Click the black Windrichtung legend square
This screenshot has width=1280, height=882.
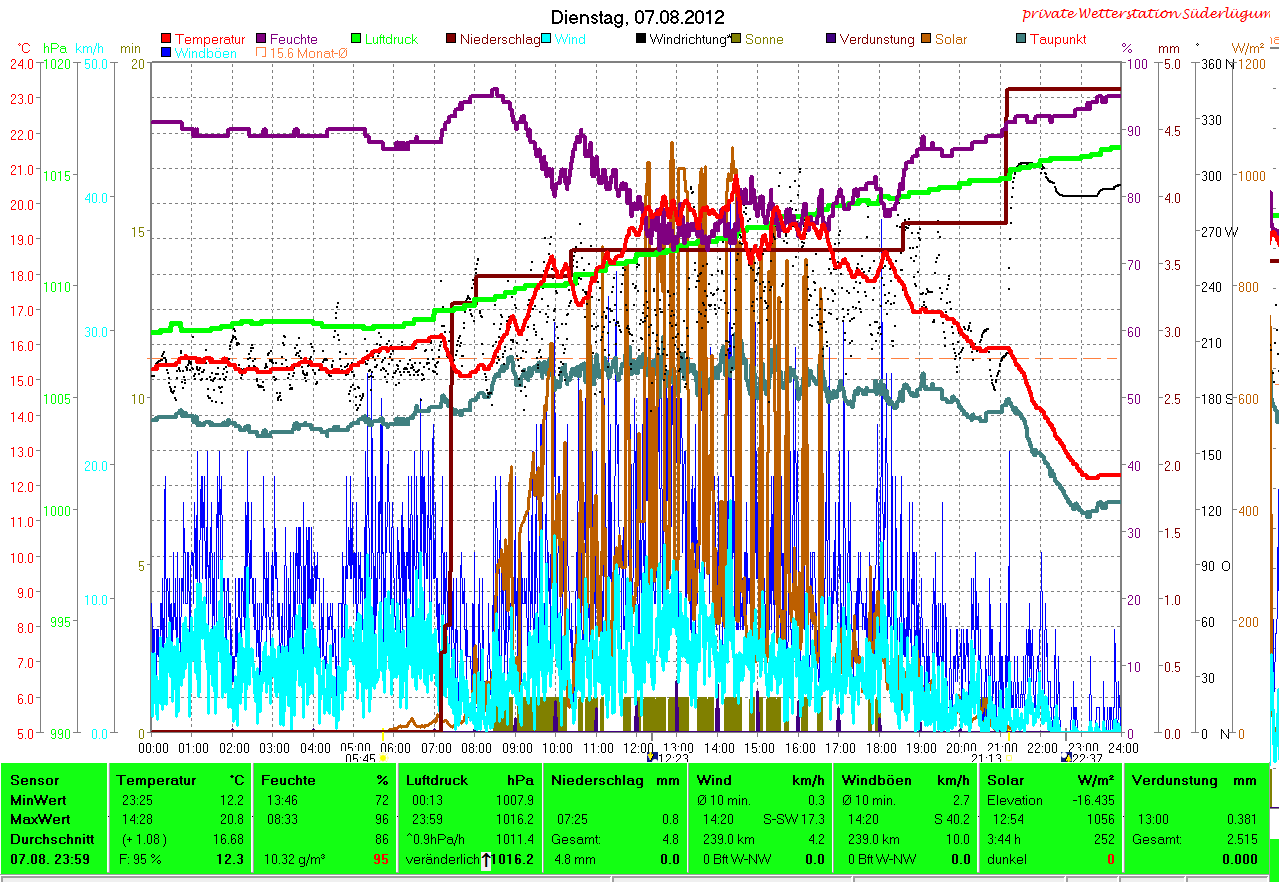(640, 40)
